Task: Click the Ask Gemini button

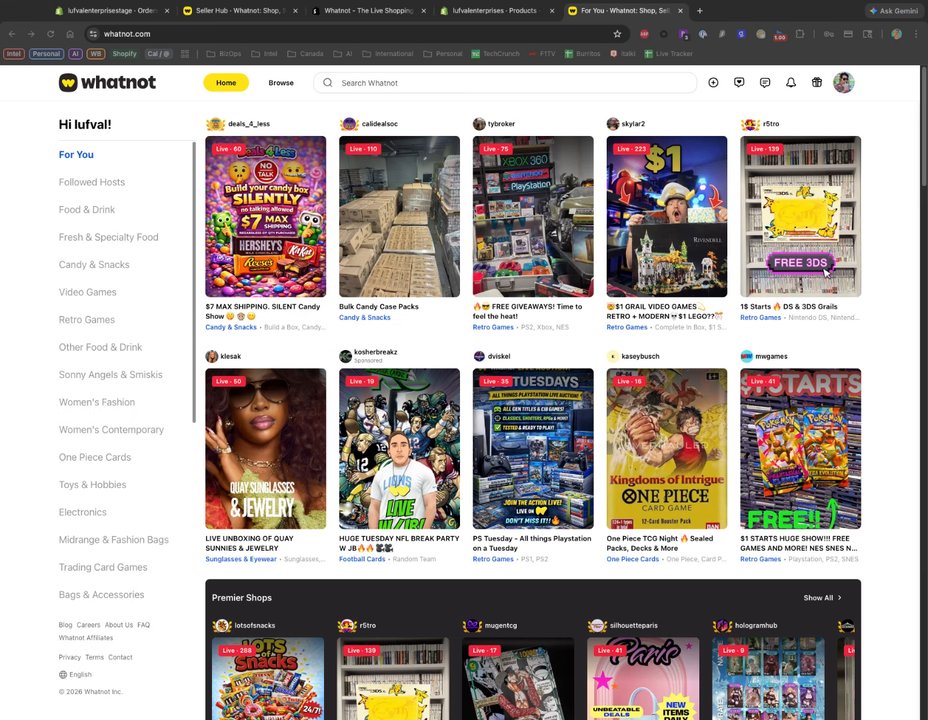Action: 893,11
